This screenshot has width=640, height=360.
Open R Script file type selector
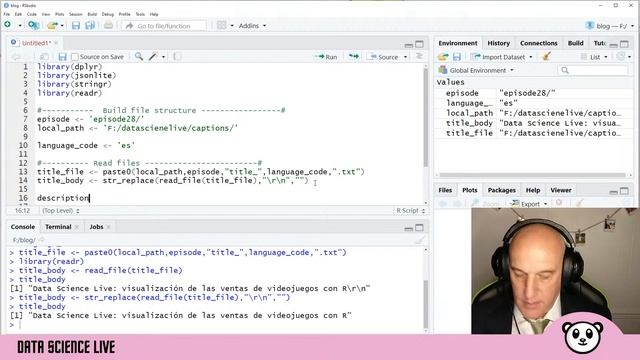click(x=411, y=211)
